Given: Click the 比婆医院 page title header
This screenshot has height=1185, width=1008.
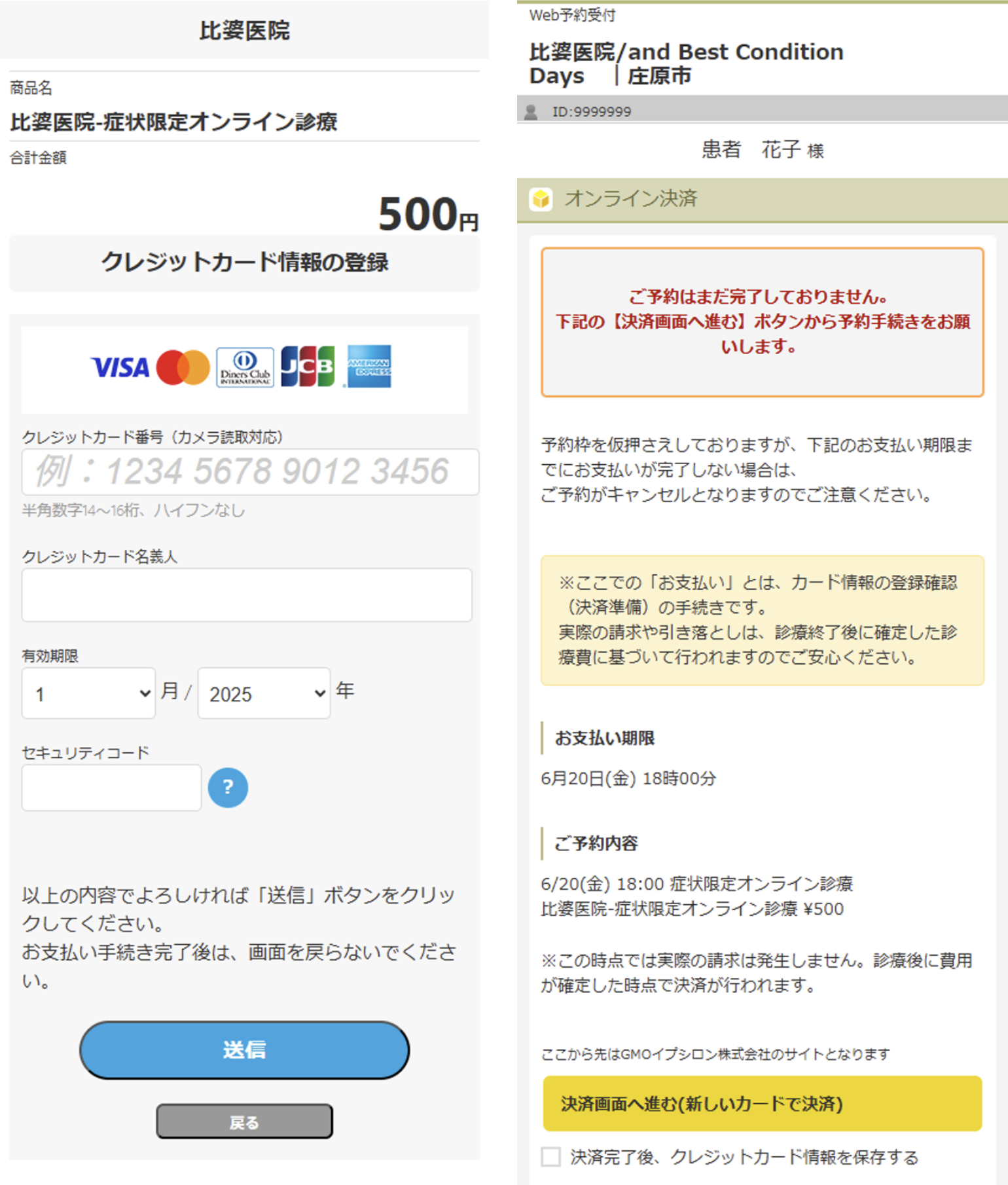Looking at the screenshot, I should click(x=244, y=30).
